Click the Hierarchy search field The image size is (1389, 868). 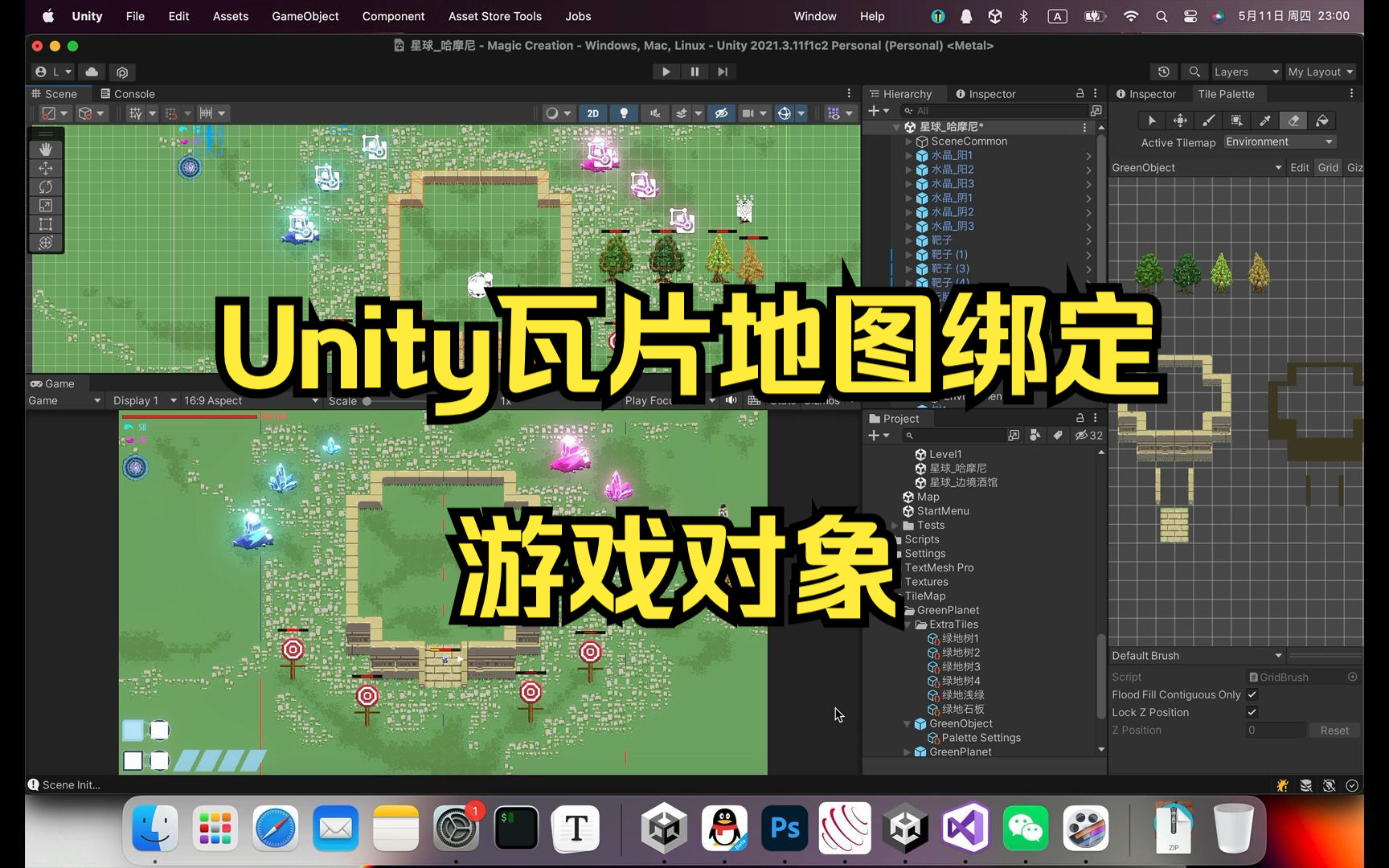[x=994, y=111]
